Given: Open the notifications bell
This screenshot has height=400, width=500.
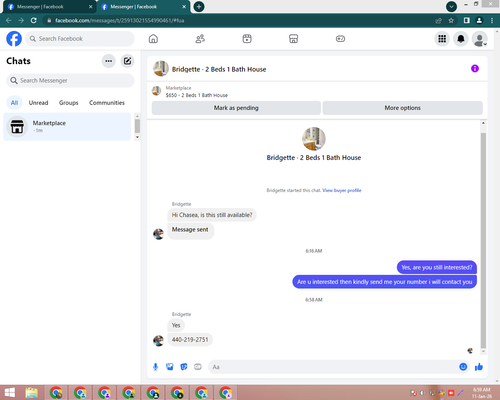Looking at the screenshot, I should 461,39.
